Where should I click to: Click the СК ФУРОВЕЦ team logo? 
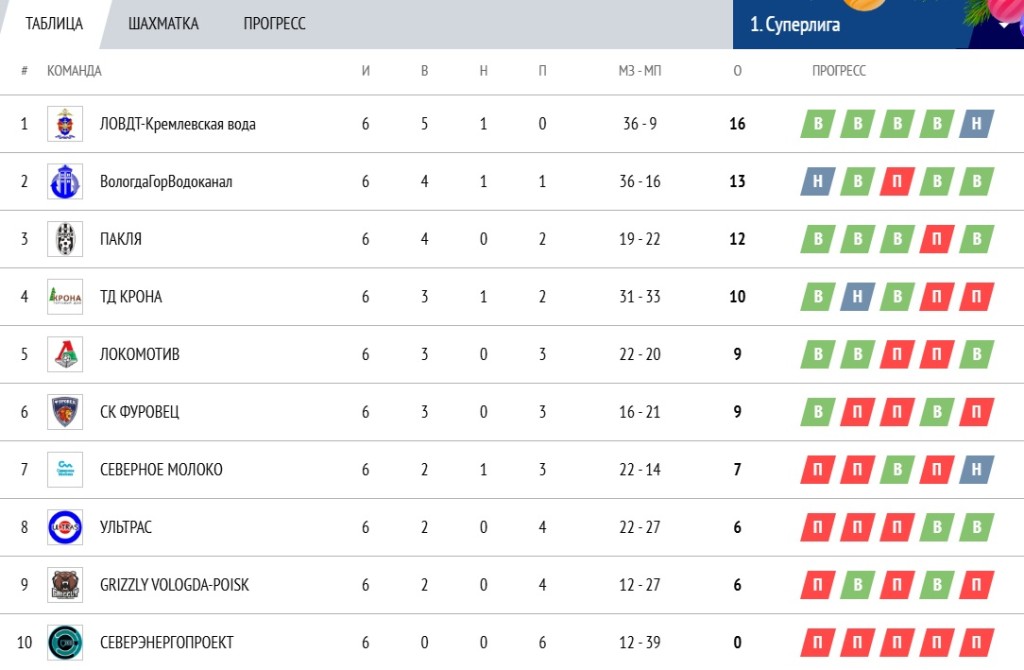coord(65,412)
